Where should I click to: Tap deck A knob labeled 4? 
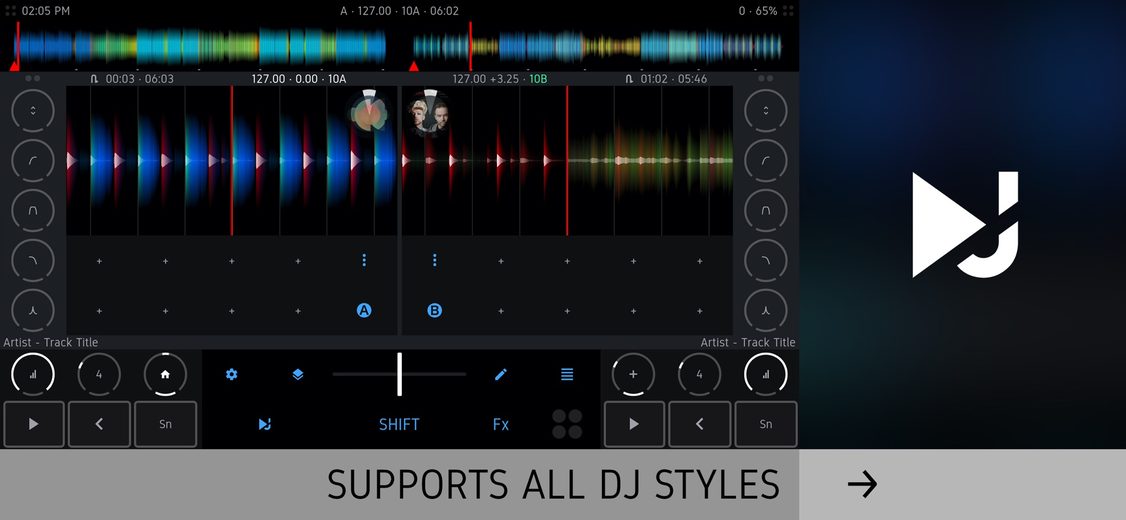click(99, 374)
